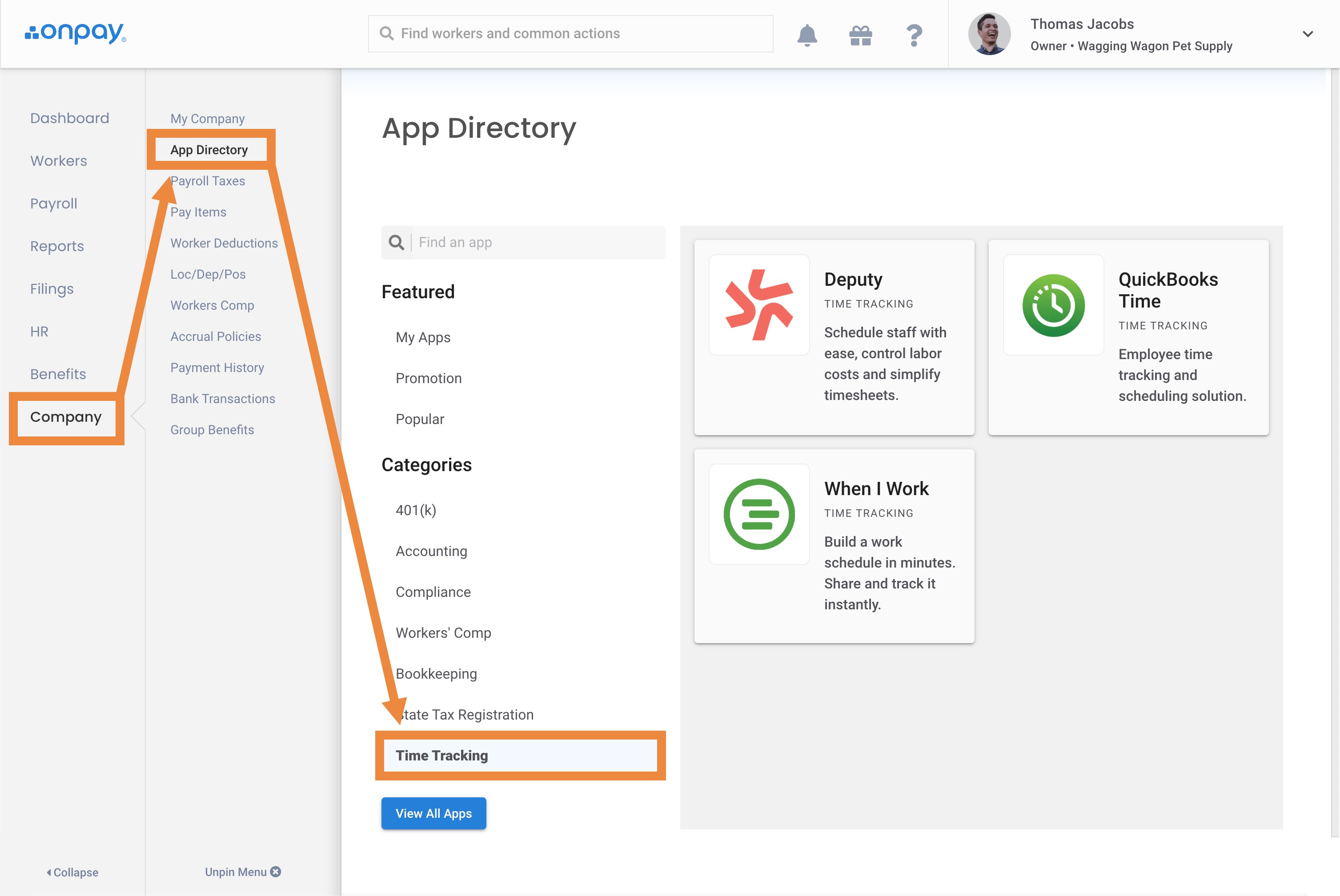The height and width of the screenshot is (896, 1340).
Task: Open Accrual Policies submenu item
Action: (215, 336)
